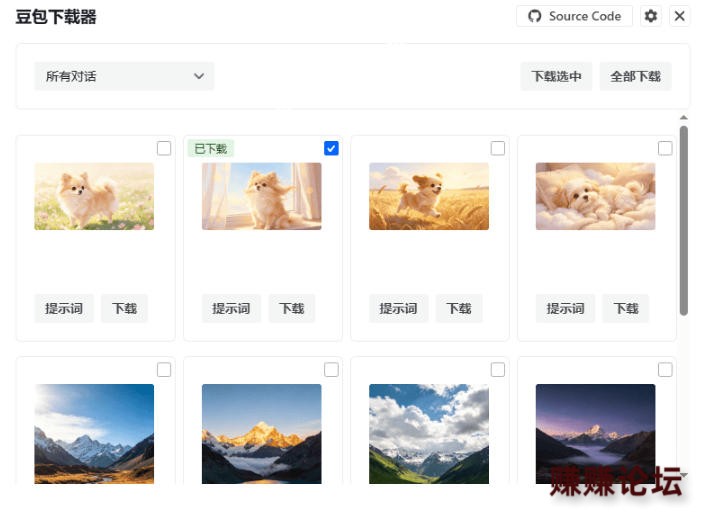The height and width of the screenshot is (522, 704).
Task: Open Source Code link
Action: pyautogui.click(x=574, y=16)
